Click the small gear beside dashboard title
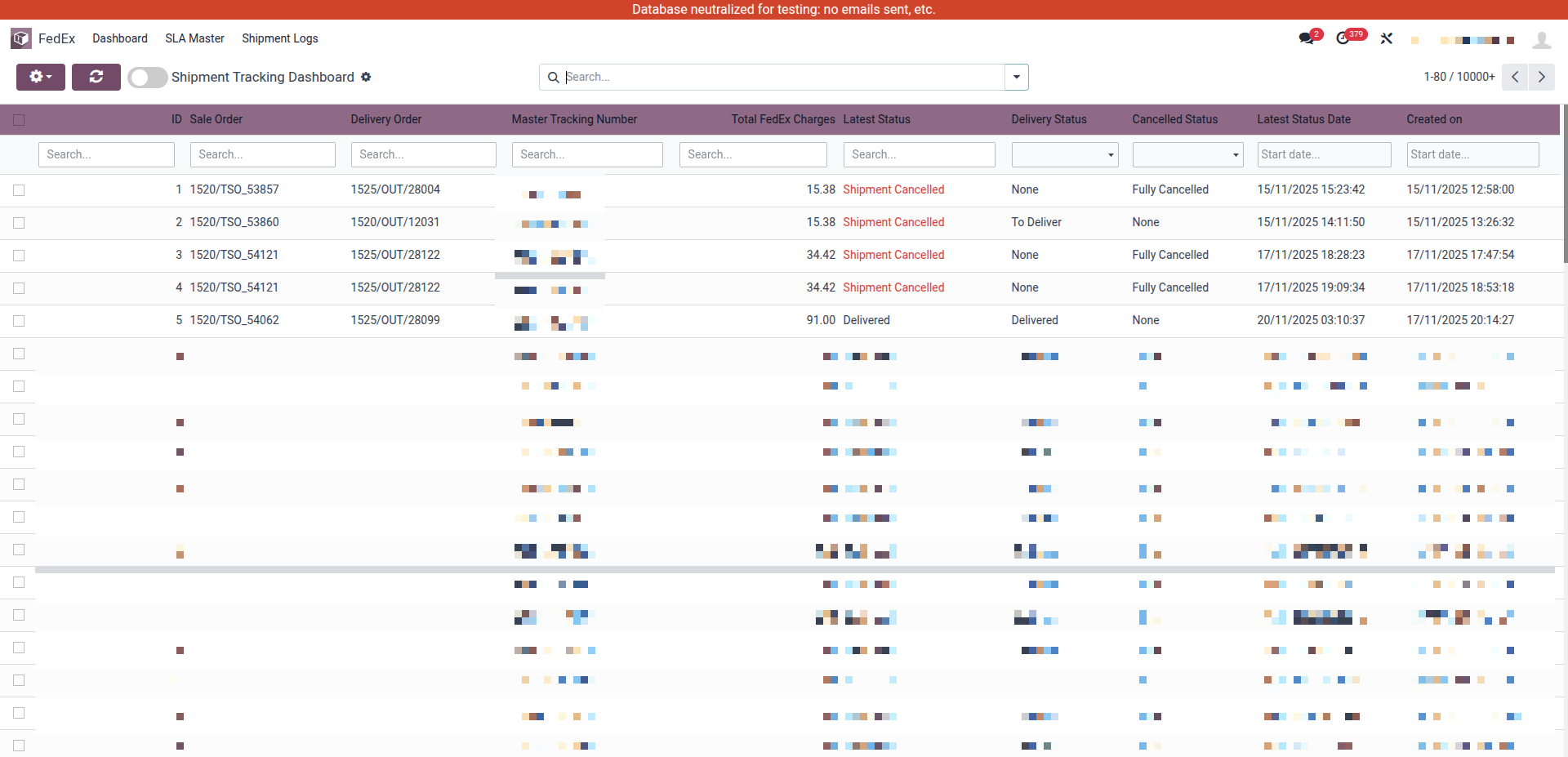Image resolution: width=1568 pixels, height=757 pixels. [x=366, y=77]
